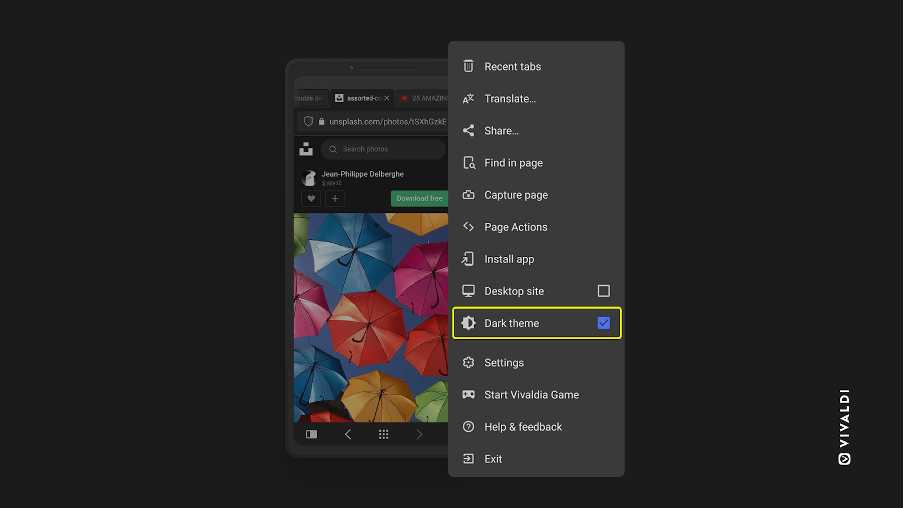
Task: Uncheck the Dark theme checkbox
Action: click(603, 323)
